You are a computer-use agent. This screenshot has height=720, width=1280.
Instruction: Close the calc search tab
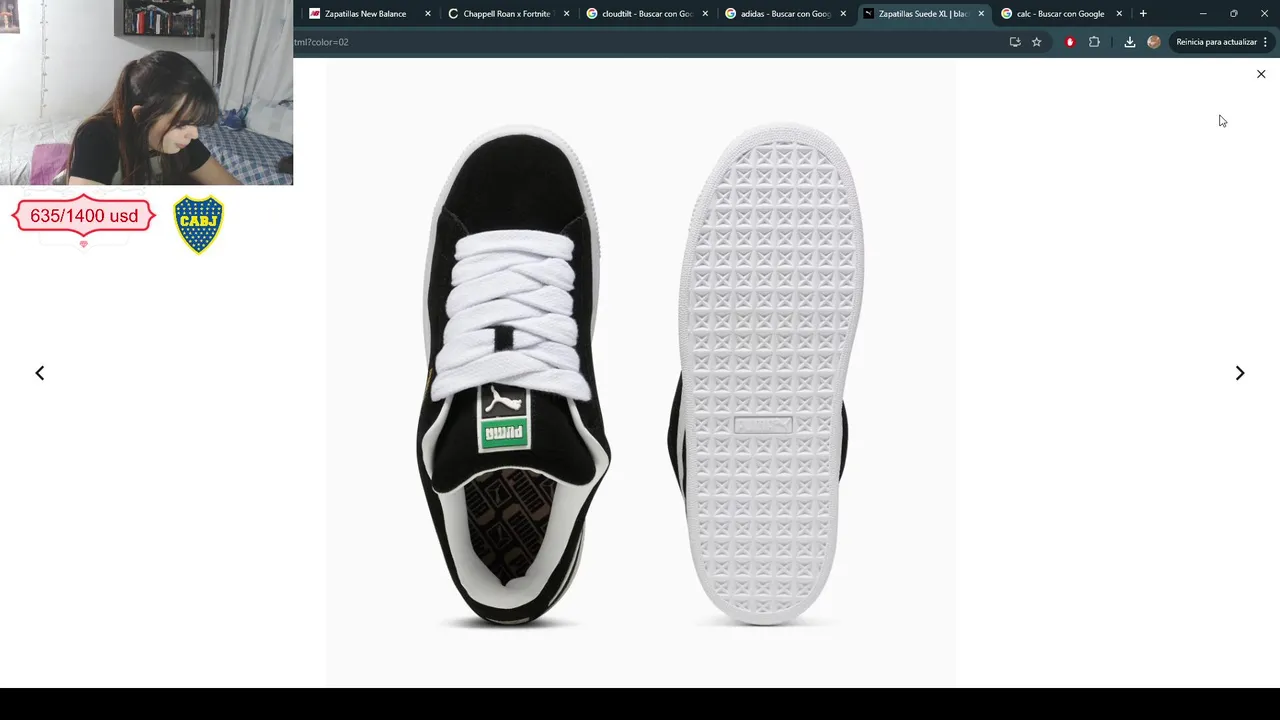(x=1119, y=14)
